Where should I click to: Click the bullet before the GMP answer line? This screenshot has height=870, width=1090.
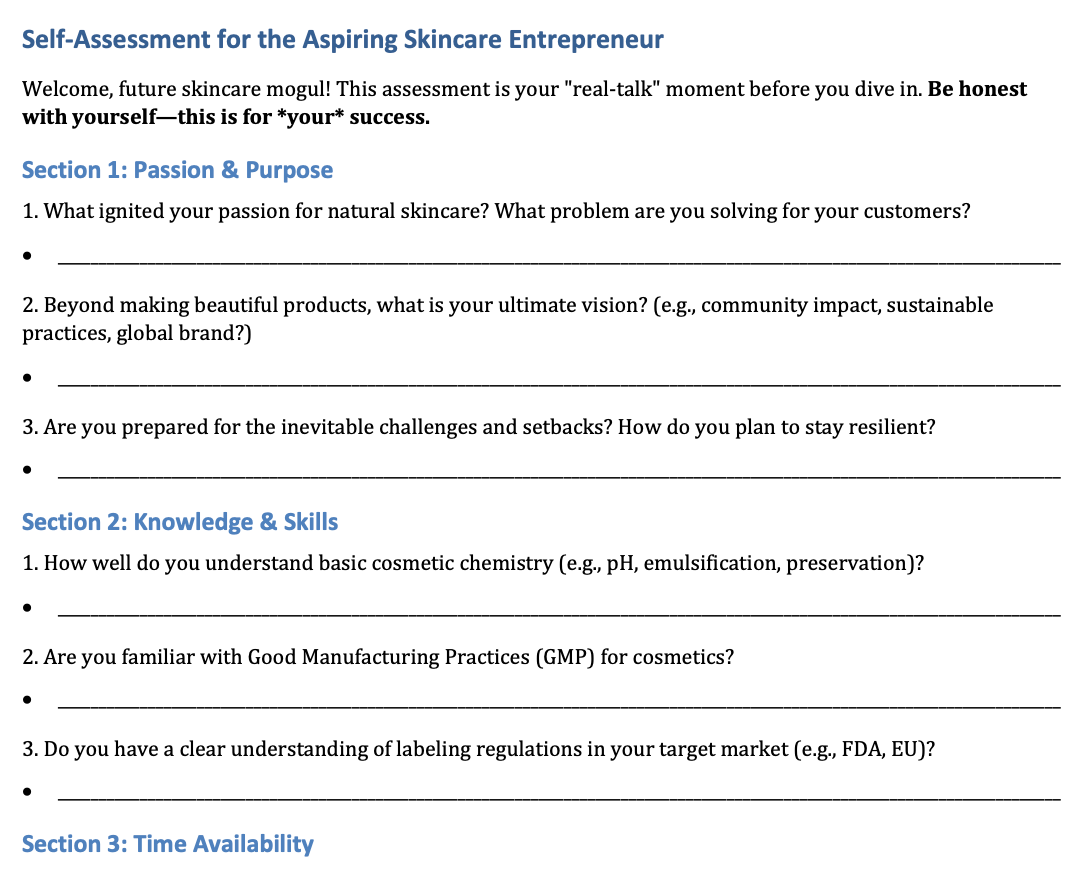click(x=27, y=700)
